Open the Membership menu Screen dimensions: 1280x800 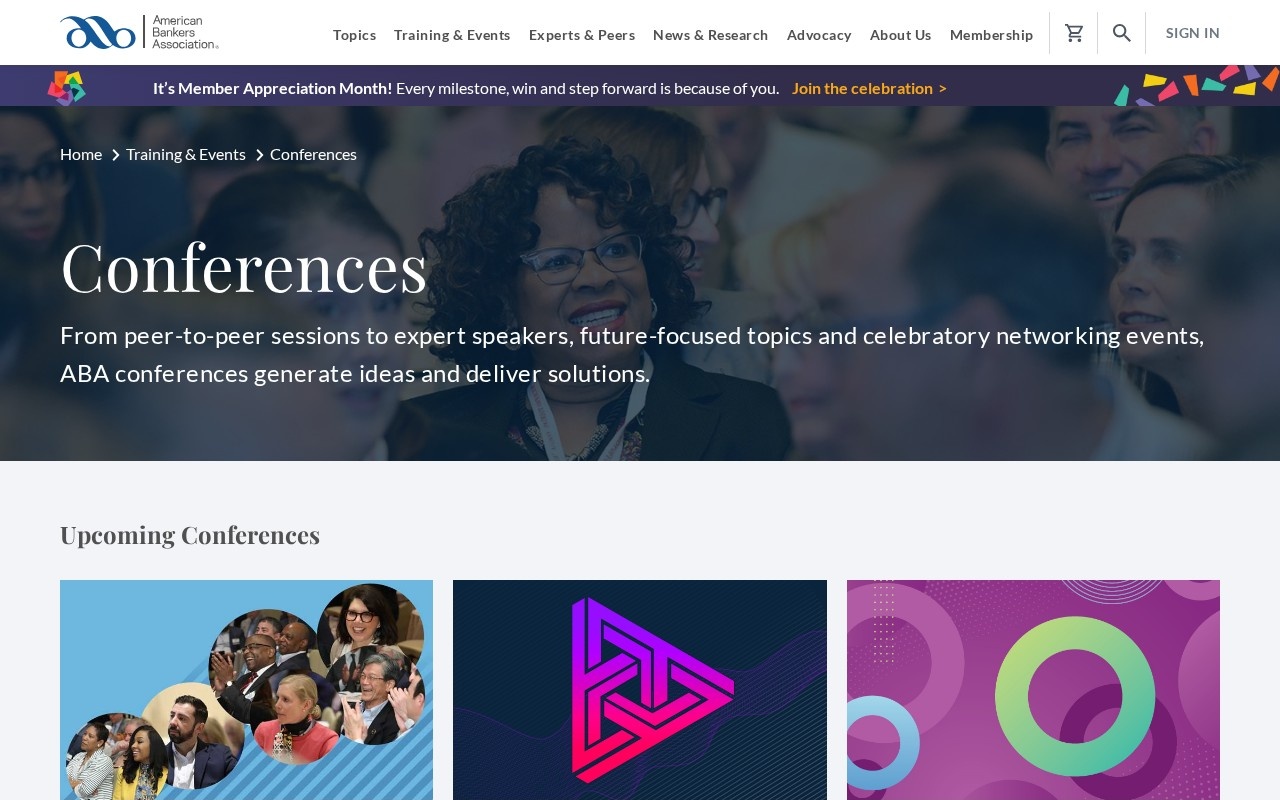[x=991, y=35]
